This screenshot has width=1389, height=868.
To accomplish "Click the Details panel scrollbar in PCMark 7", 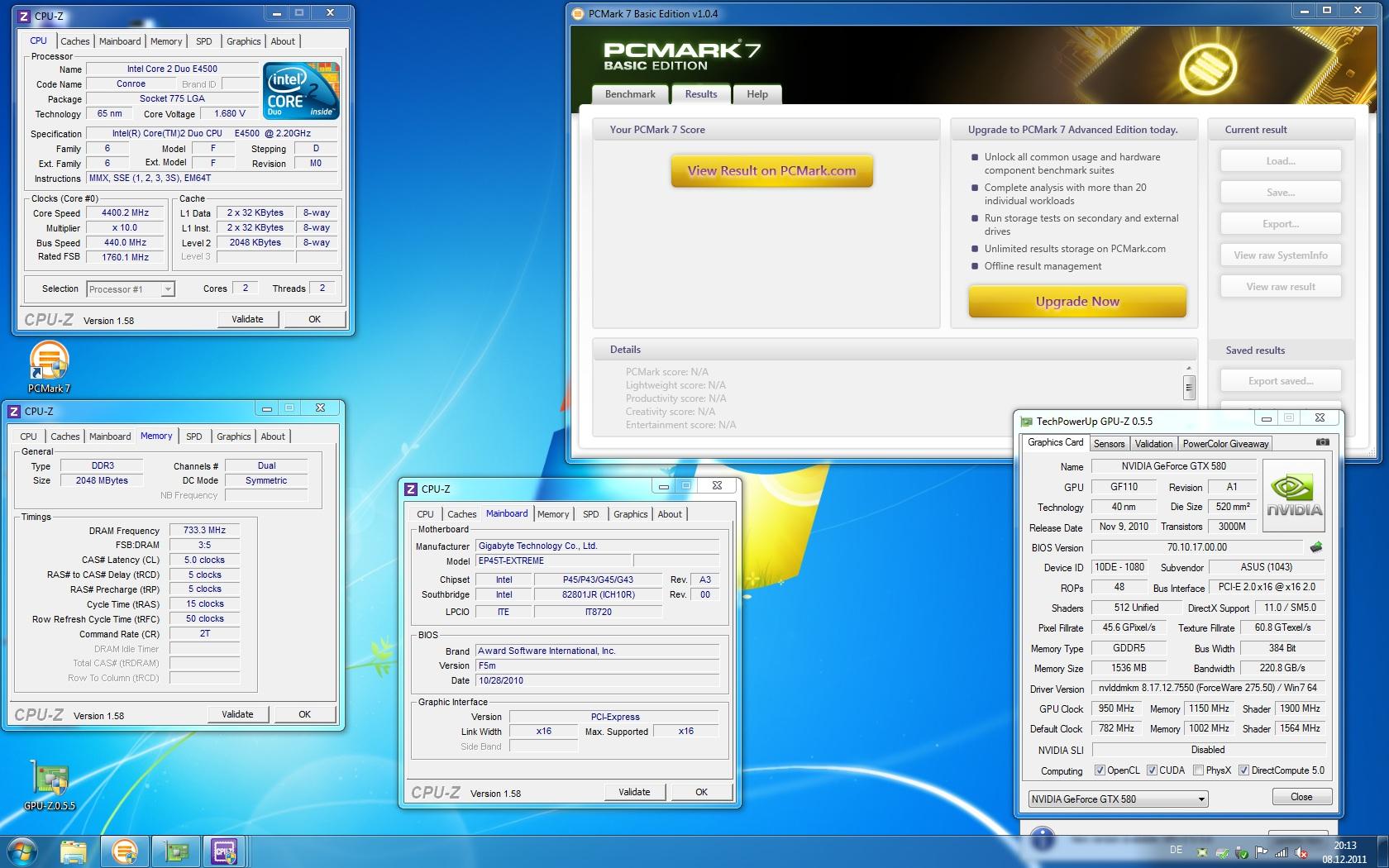I will (x=1189, y=386).
